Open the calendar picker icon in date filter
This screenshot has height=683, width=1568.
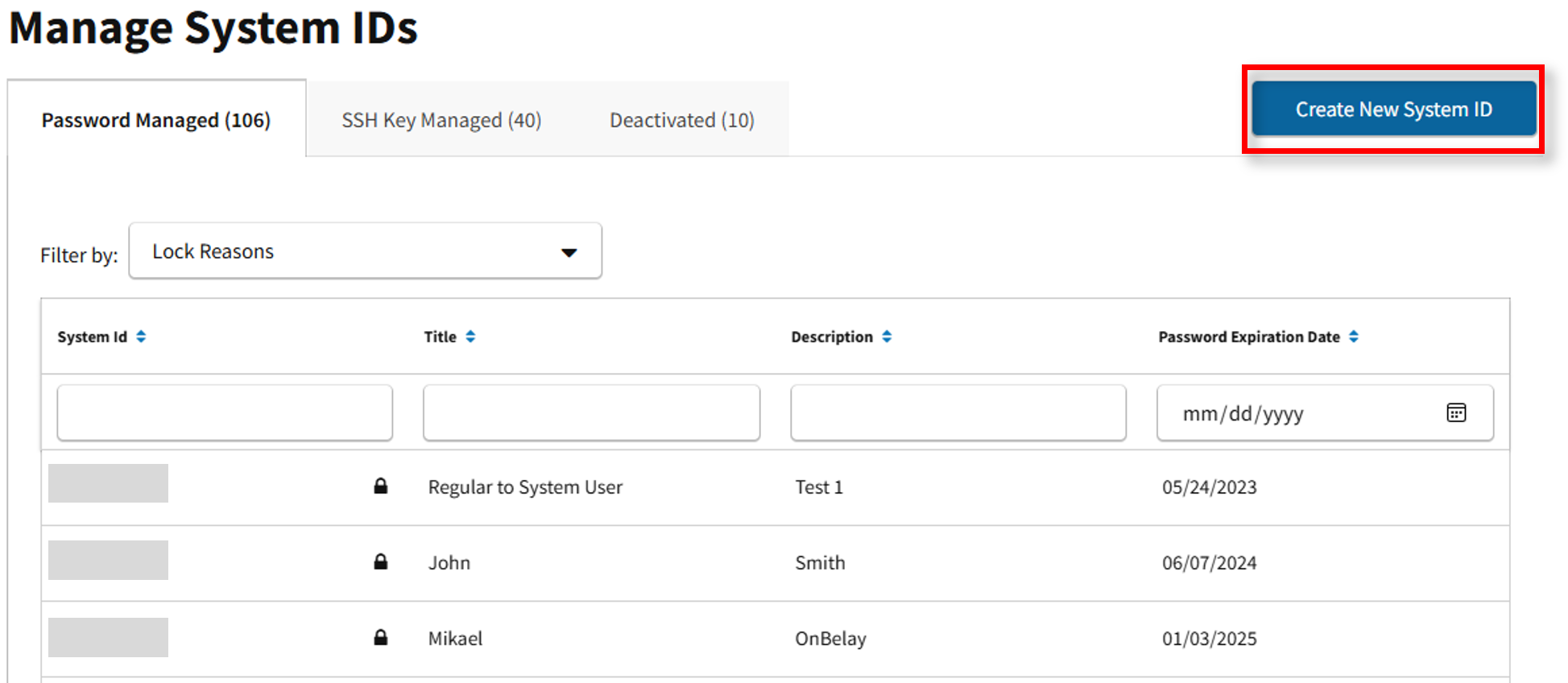[x=1456, y=413]
